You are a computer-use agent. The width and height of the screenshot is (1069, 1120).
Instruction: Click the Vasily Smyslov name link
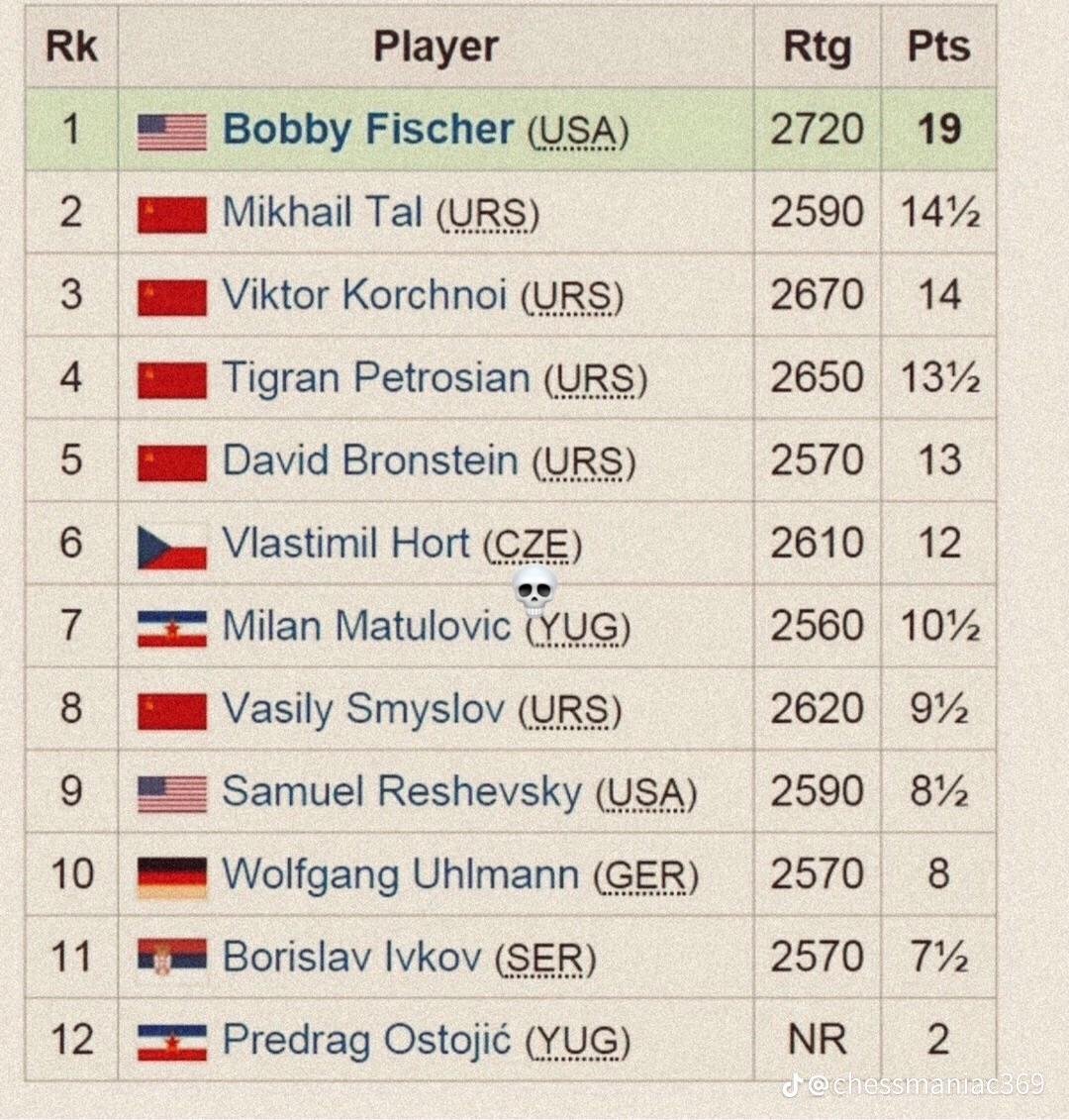tap(363, 709)
